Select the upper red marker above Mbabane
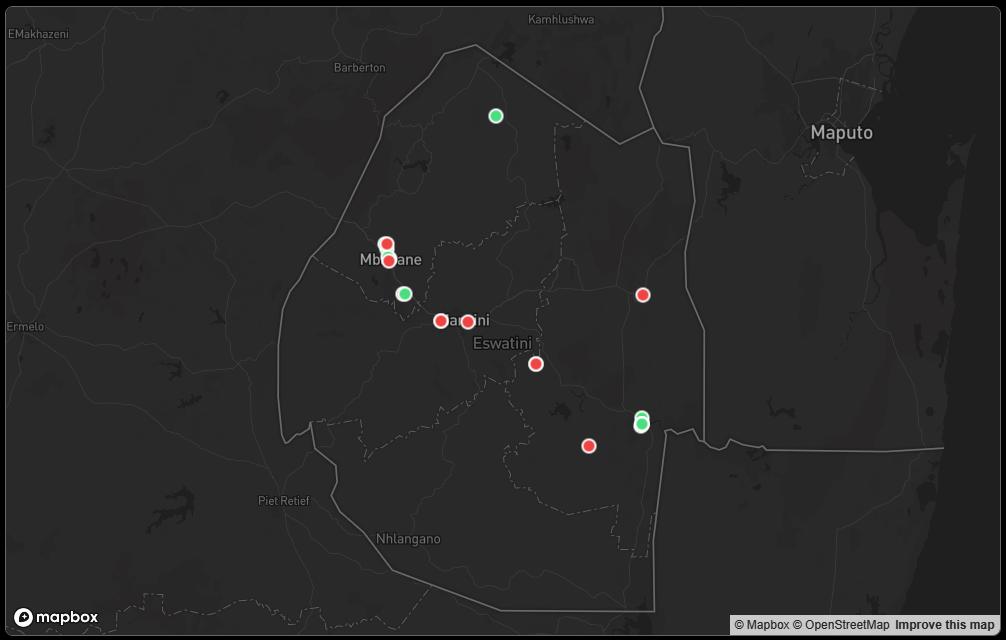This screenshot has height=640, width=1006. tap(386, 244)
